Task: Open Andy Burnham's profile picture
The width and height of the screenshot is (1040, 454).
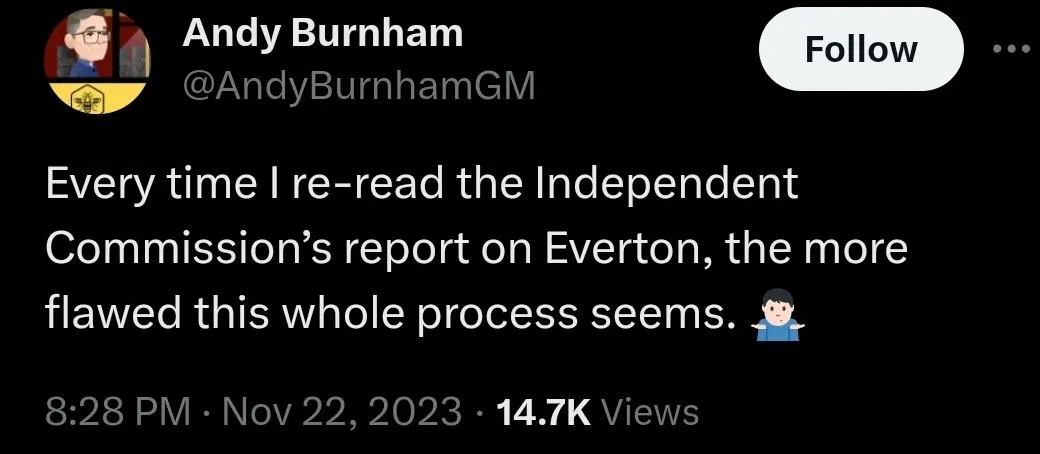Action: pos(96,58)
